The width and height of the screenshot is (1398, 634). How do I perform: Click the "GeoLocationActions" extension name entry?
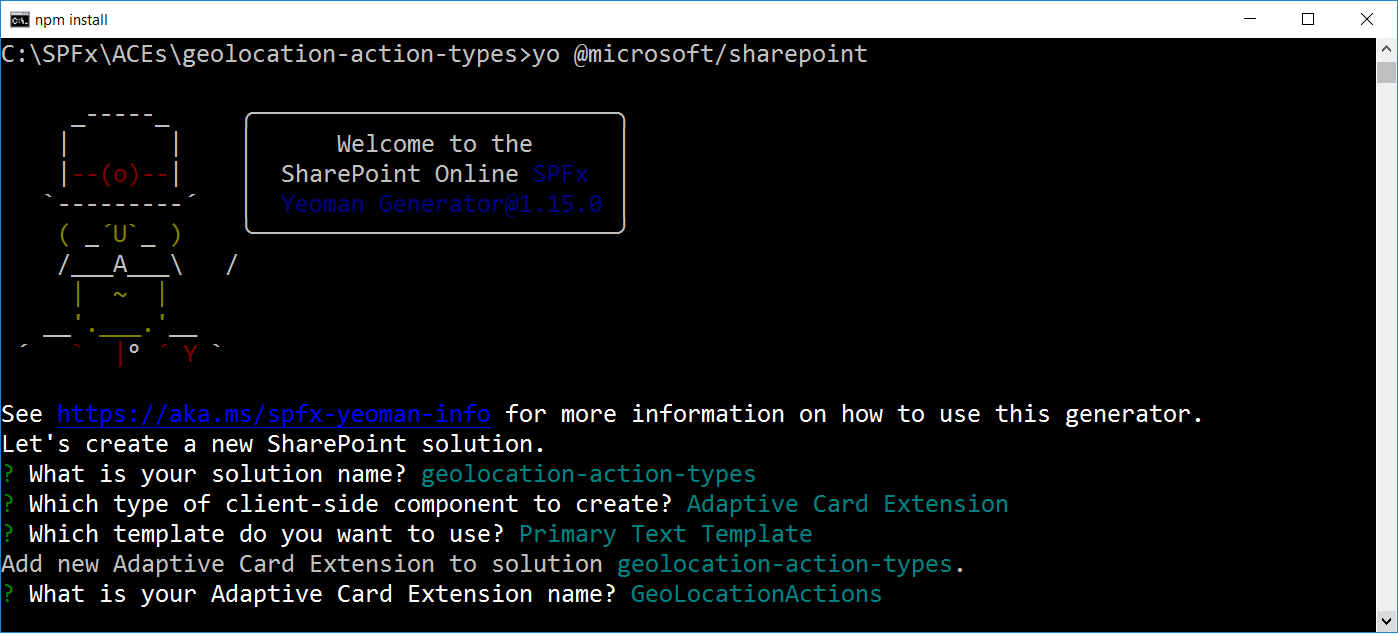coord(756,594)
